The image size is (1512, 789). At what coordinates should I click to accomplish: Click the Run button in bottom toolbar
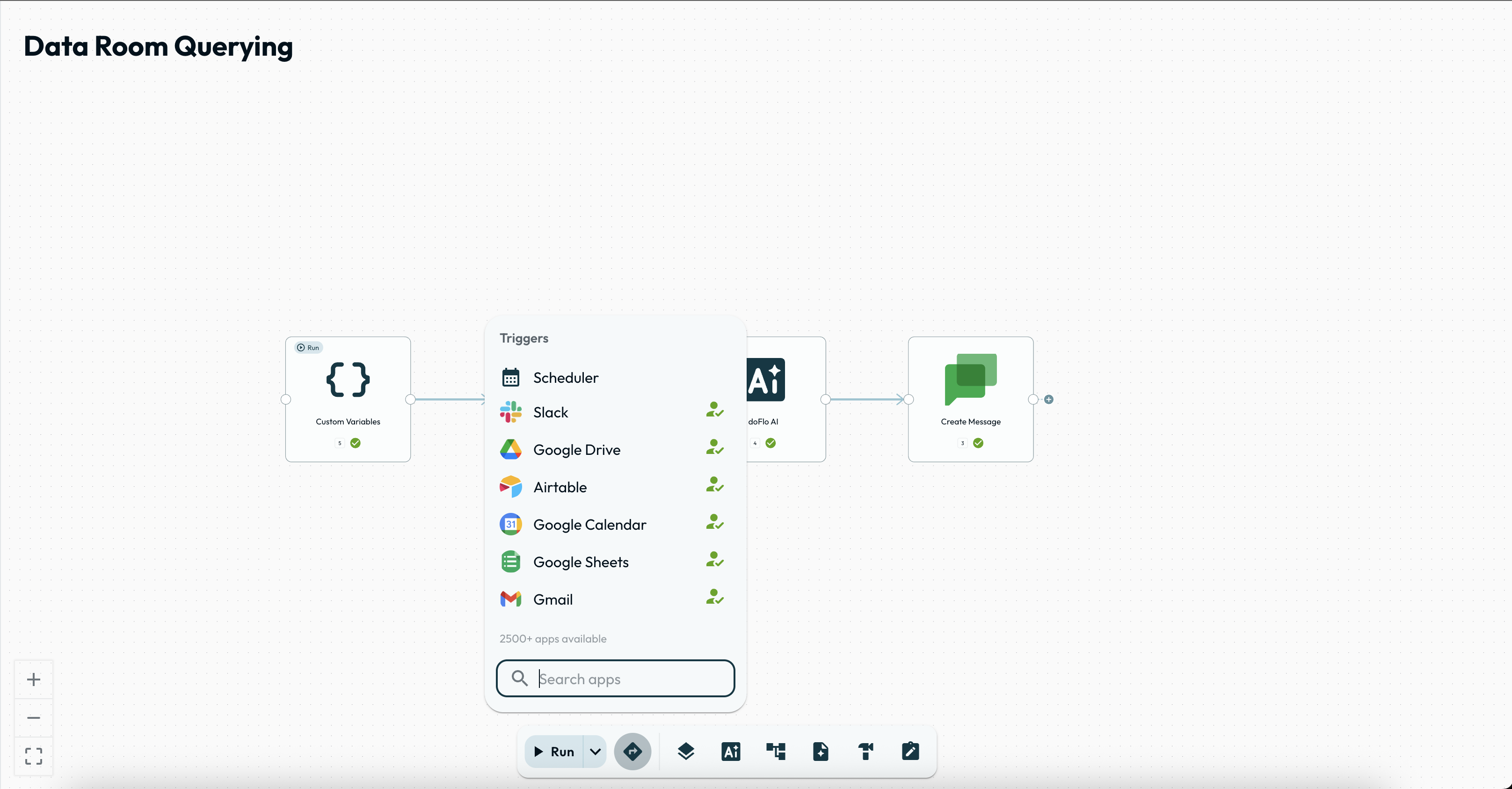tap(553, 752)
